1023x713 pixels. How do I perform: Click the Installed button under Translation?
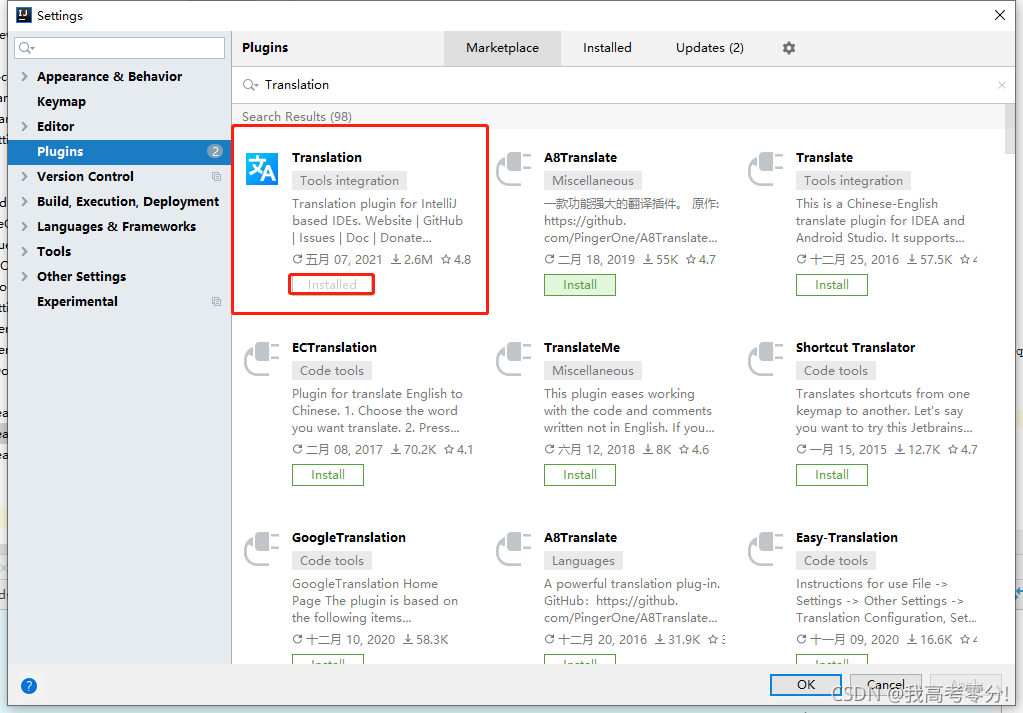(331, 285)
